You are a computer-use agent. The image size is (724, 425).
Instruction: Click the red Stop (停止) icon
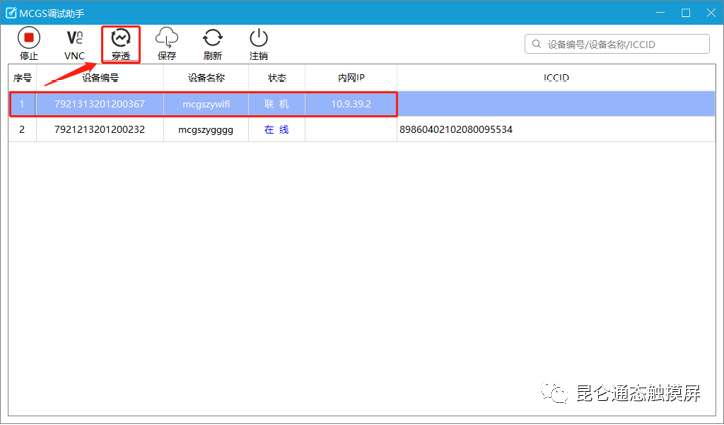(x=29, y=38)
